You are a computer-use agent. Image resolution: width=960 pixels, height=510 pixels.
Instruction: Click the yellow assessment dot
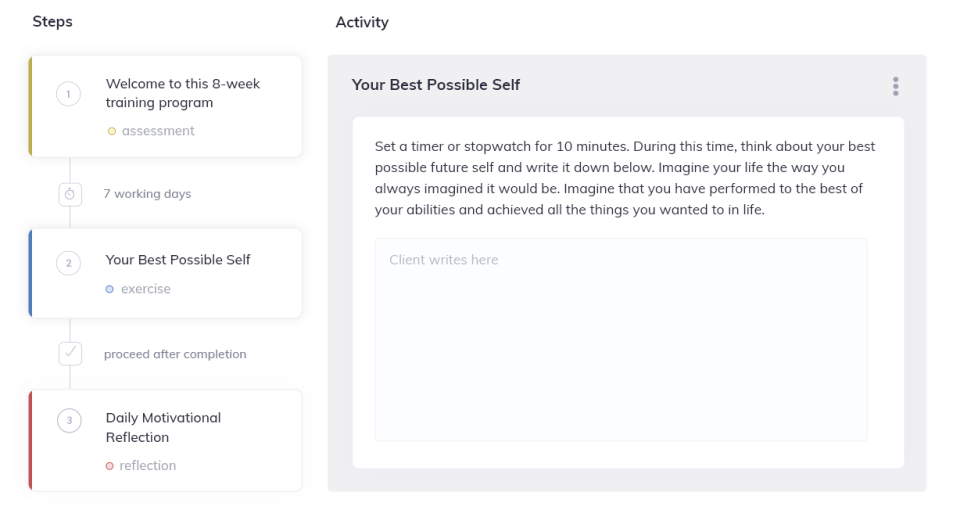(111, 131)
